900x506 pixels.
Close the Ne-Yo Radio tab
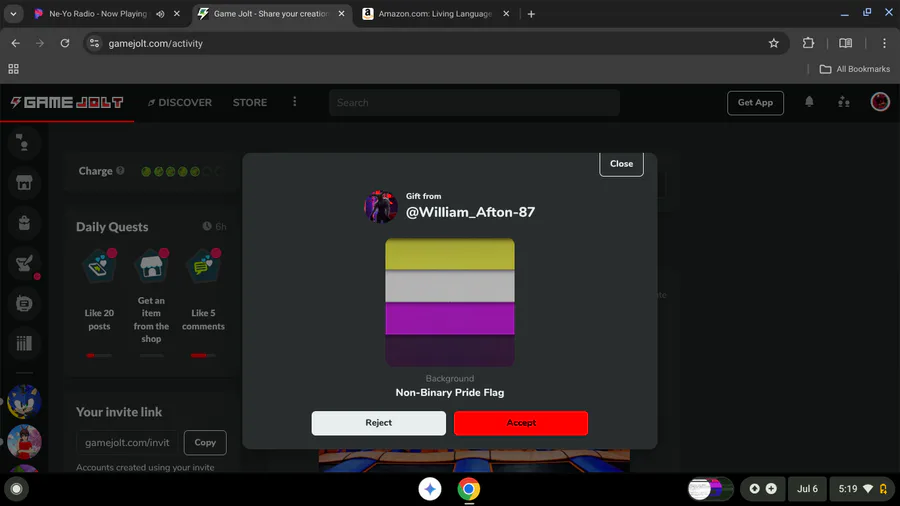[x=177, y=14]
